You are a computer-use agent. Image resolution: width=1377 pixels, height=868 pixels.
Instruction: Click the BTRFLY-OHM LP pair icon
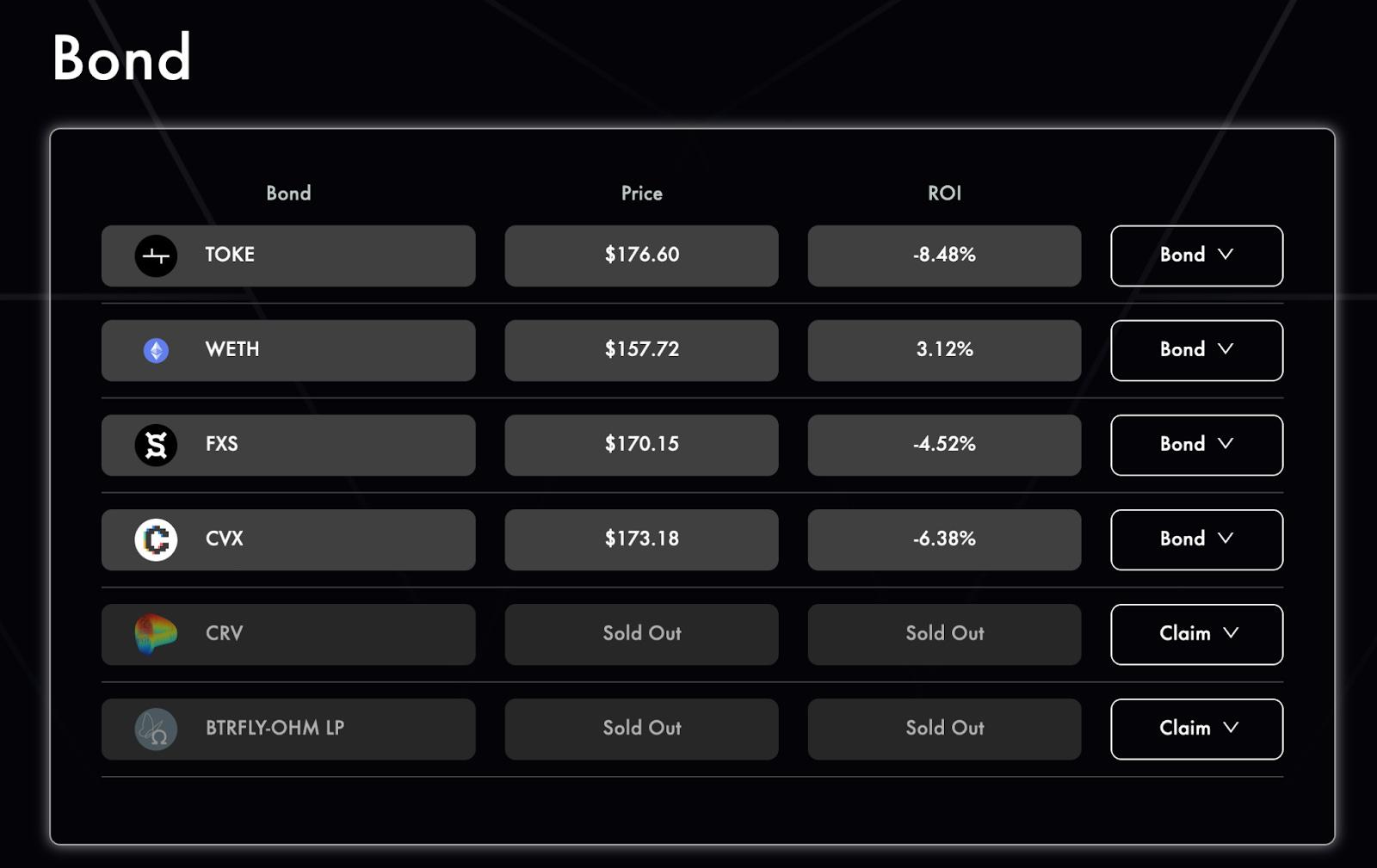pos(156,729)
